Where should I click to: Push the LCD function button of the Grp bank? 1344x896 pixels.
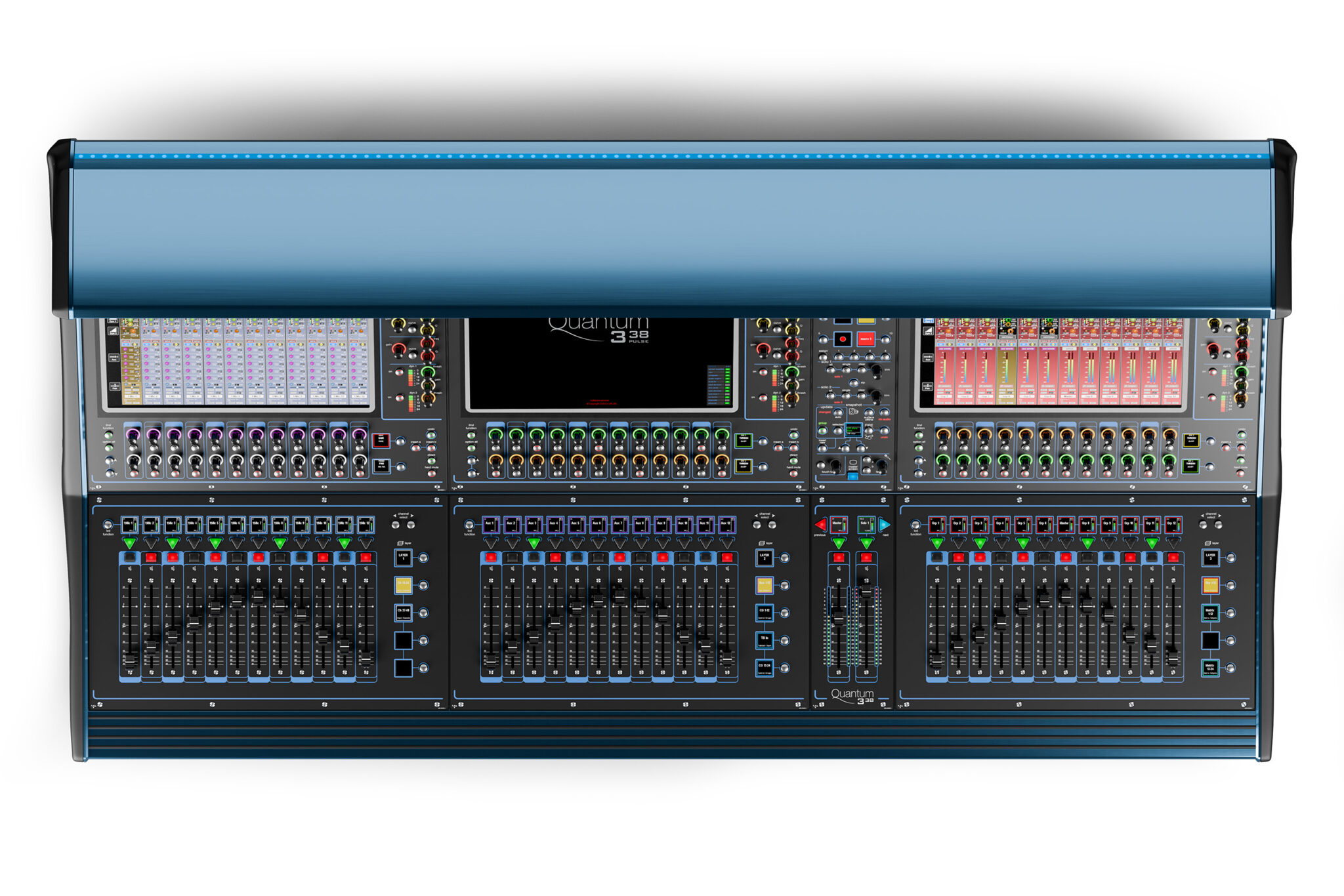click(915, 525)
